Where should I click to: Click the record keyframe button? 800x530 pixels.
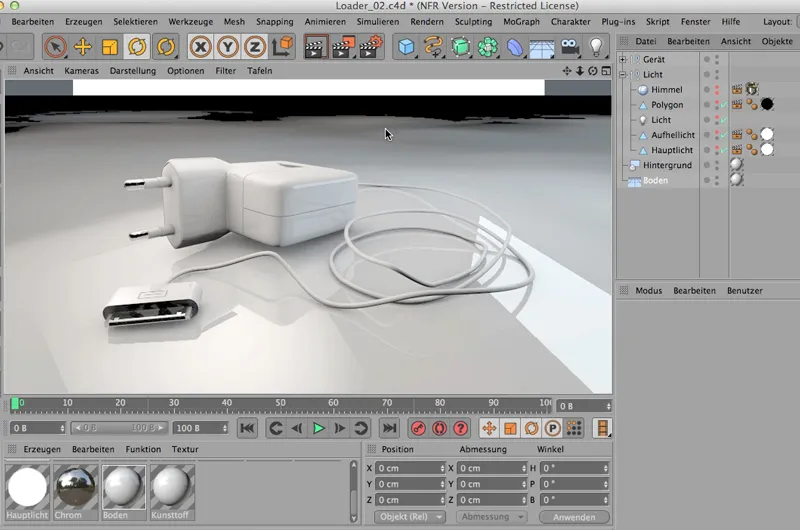pyautogui.click(x=418, y=428)
